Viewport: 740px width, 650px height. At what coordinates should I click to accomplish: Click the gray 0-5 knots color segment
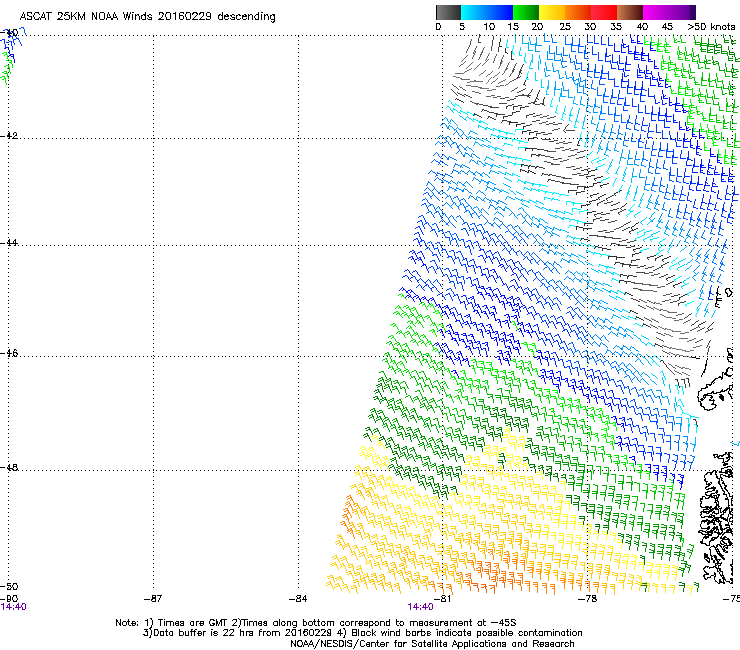[x=448, y=12]
